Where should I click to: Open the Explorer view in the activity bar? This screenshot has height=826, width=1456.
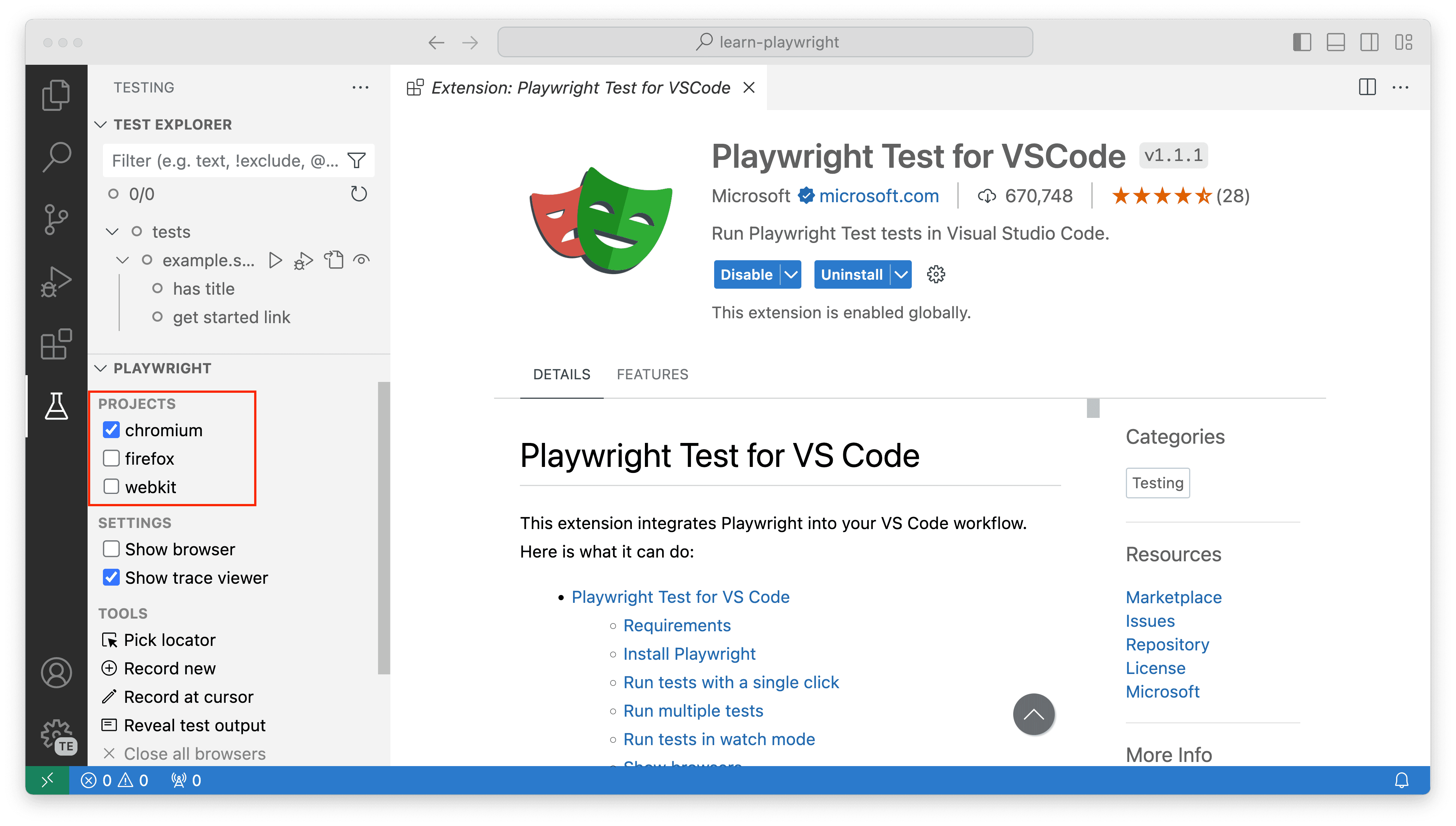[x=55, y=94]
